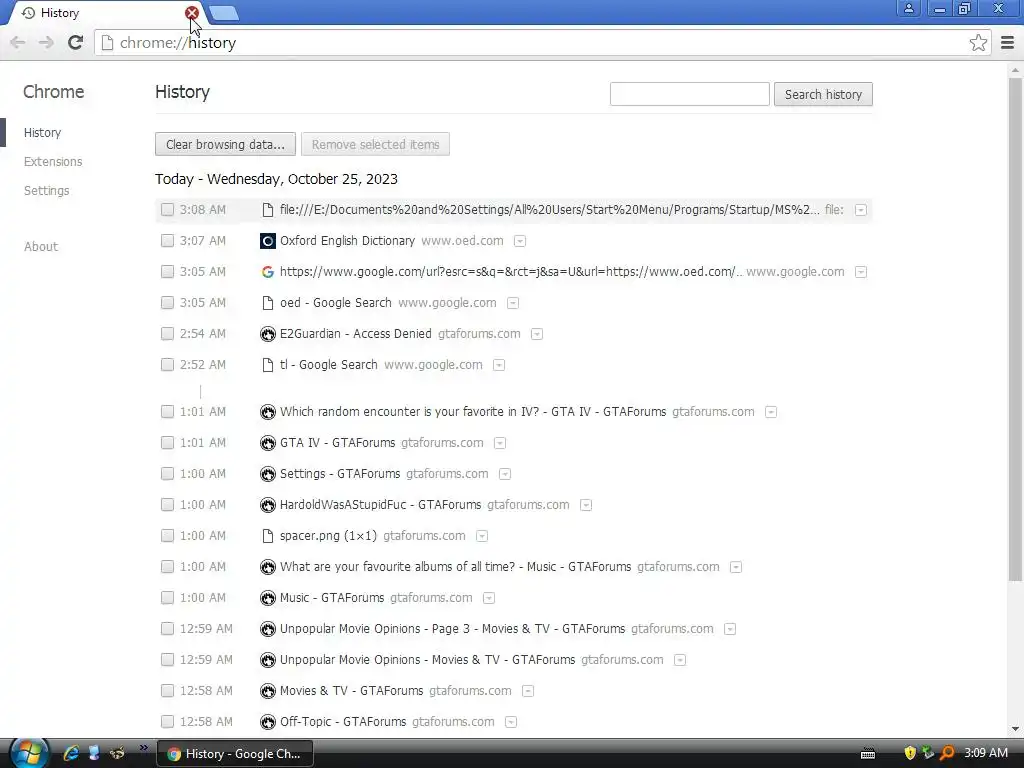Open dropdown for Oxford English Dictionary entry
The height and width of the screenshot is (768, 1024).
pos(520,242)
